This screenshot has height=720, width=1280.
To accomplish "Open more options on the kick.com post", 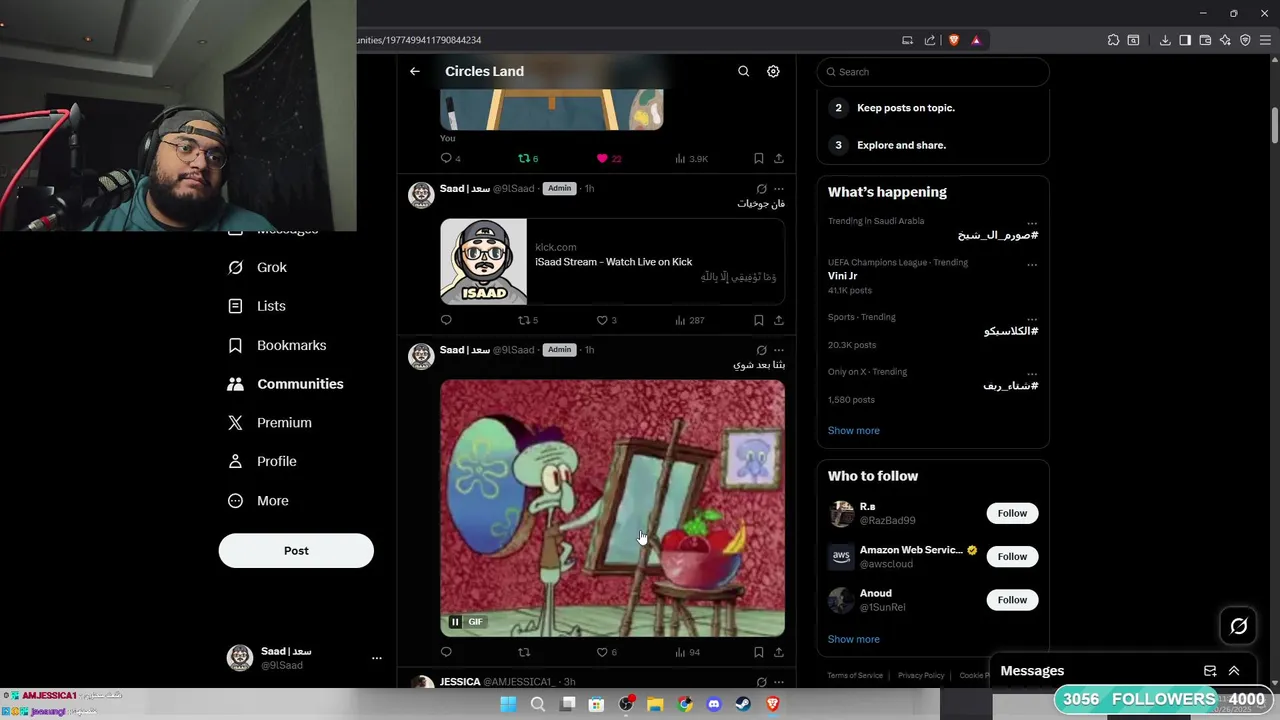I will (x=779, y=189).
